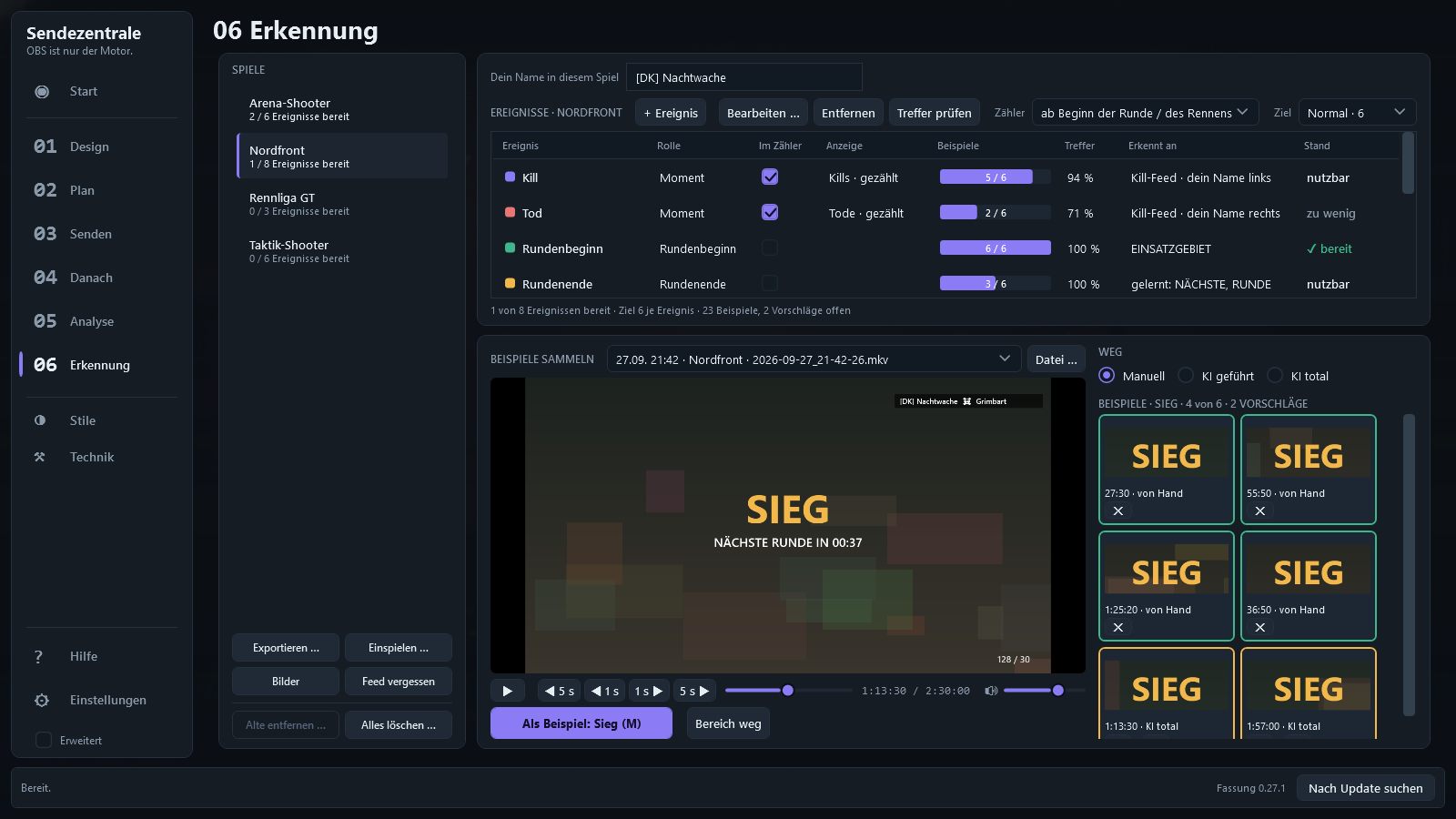Check Im Zähler for Rundenende

click(770, 283)
